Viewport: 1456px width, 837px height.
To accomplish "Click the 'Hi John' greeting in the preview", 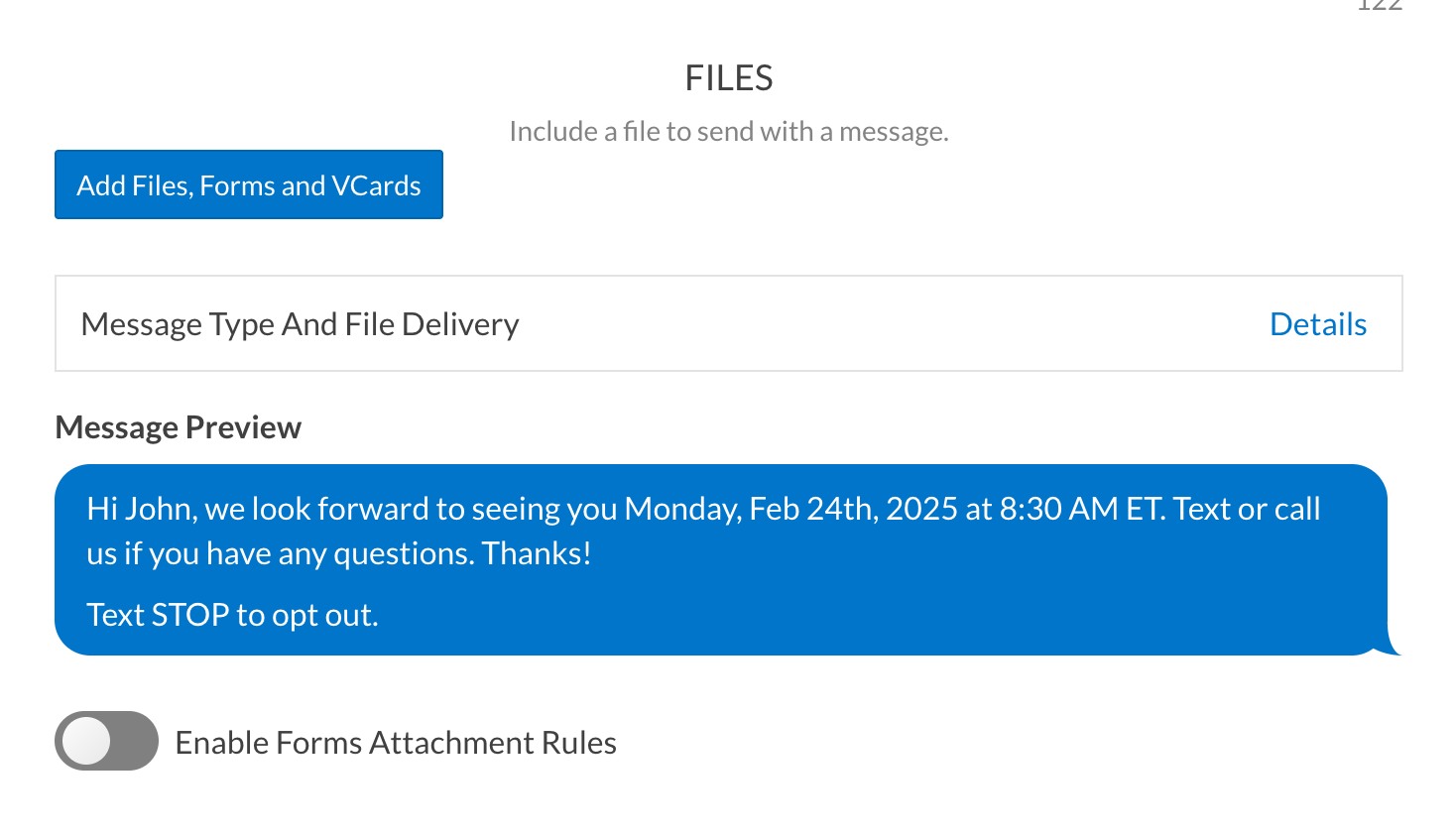I will pos(140,509).
